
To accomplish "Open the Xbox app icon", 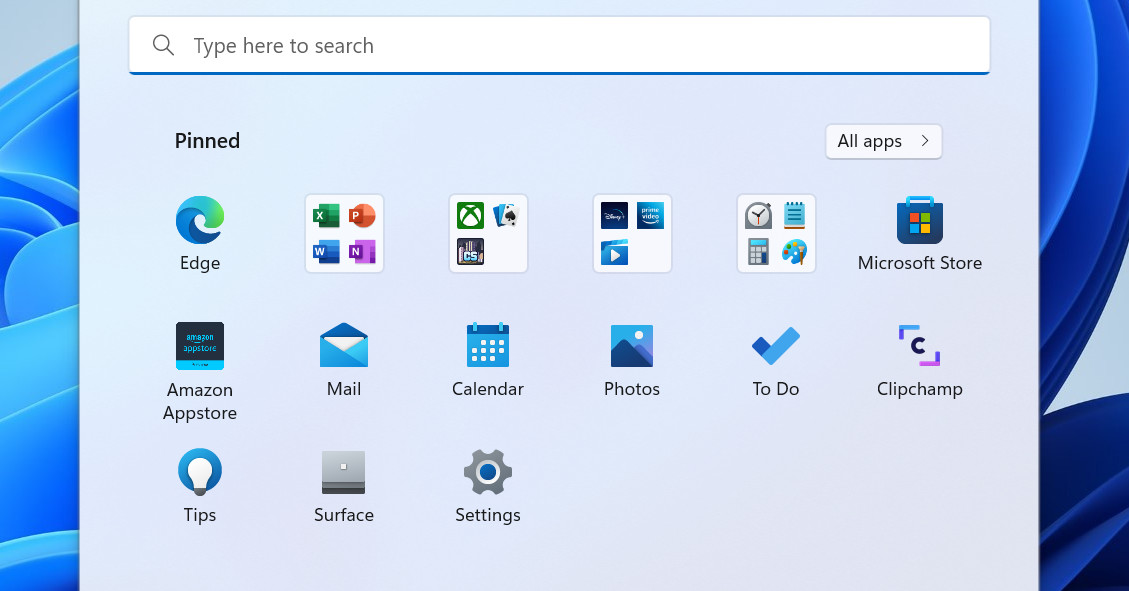I will [470, 216].
